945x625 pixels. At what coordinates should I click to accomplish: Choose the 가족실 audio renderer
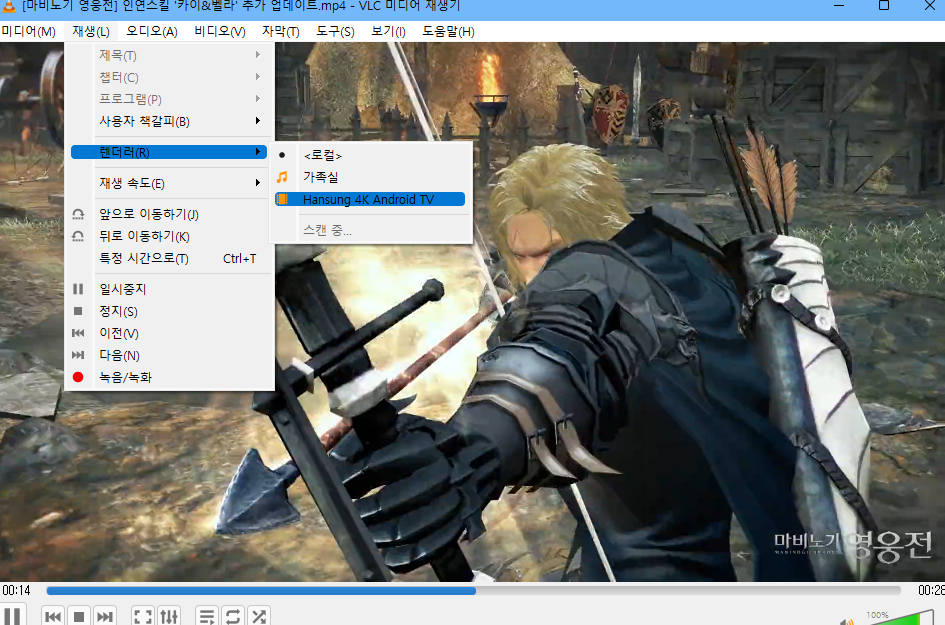(370, 177)
